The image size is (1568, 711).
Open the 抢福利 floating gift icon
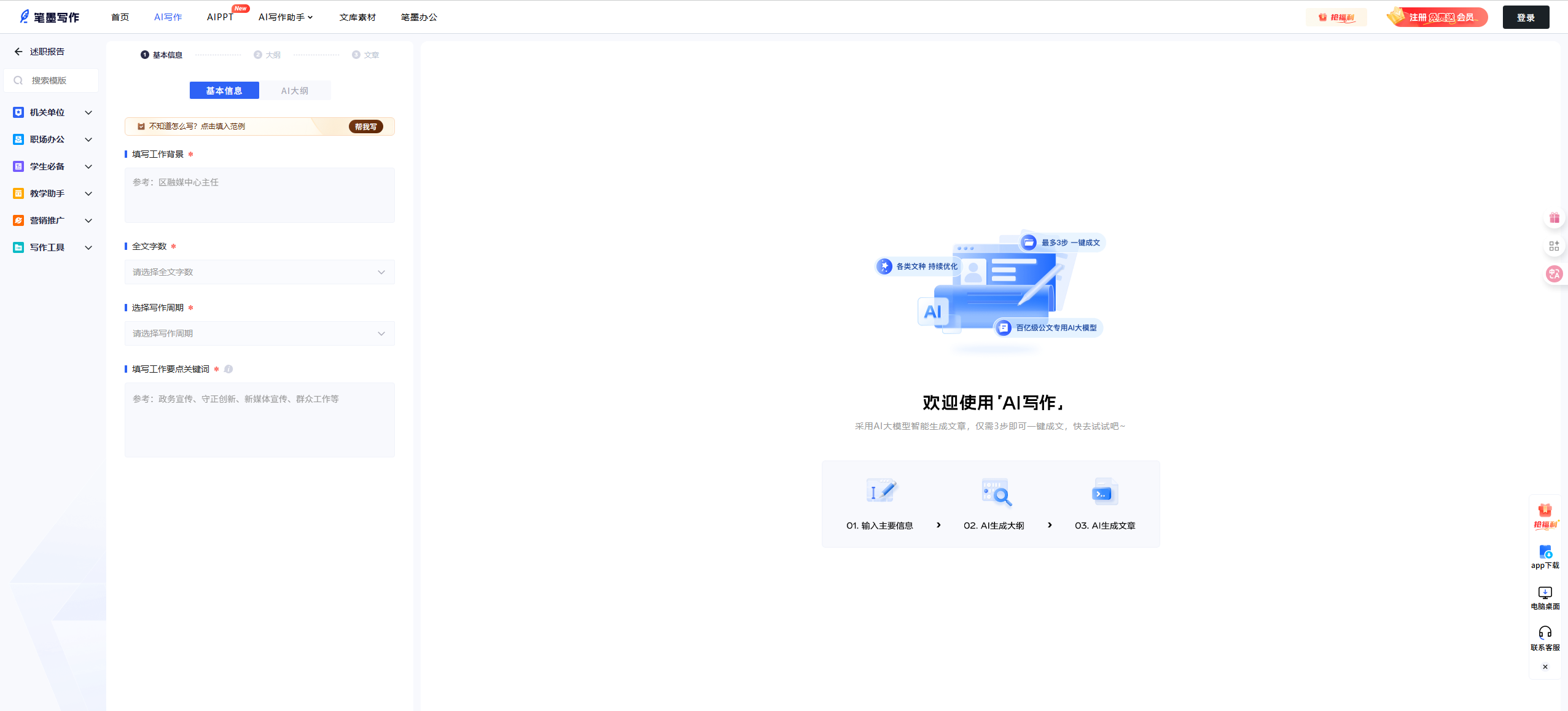point(1545,516)
